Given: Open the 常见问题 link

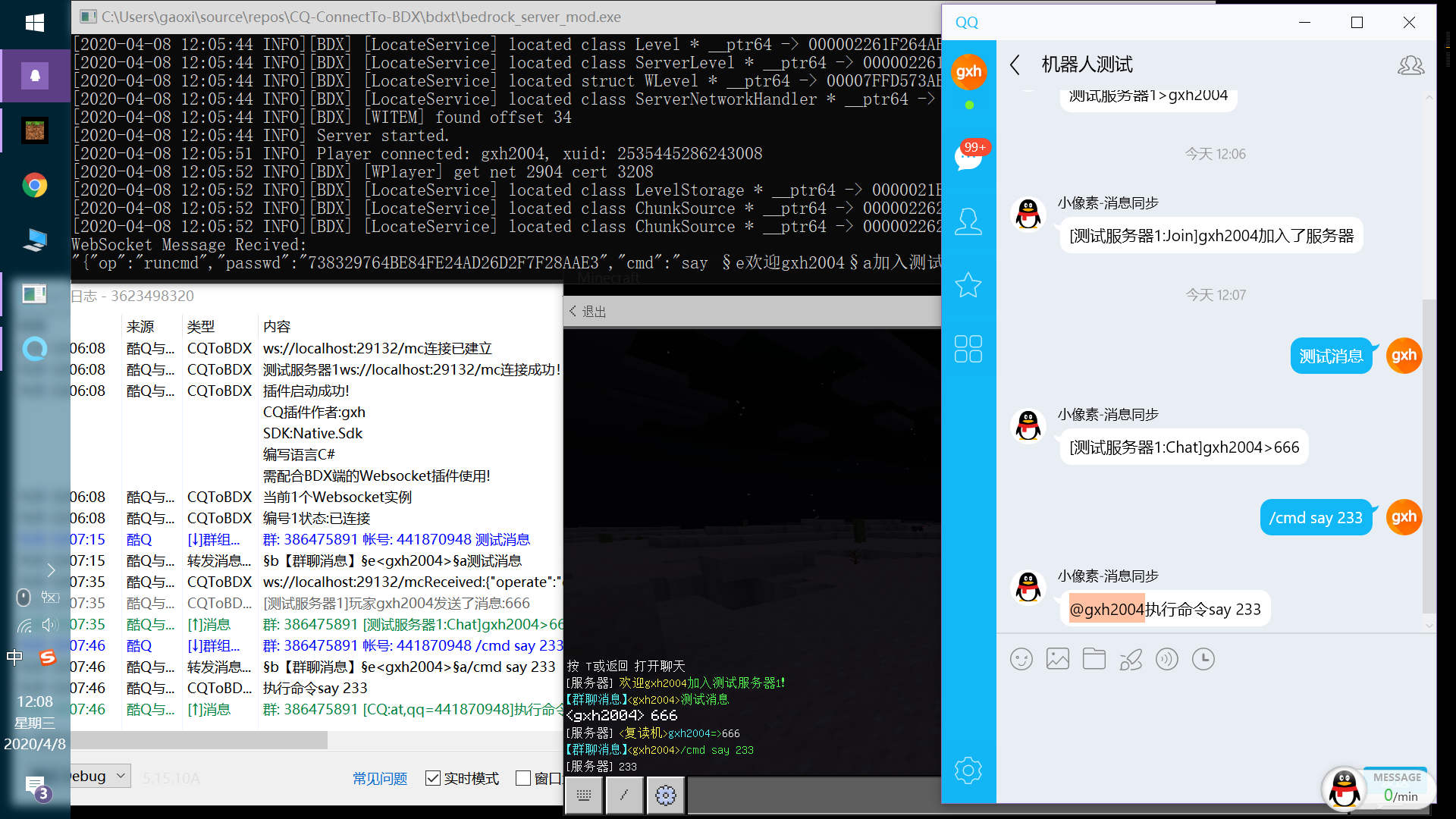Looking at the screenshot, I should point(380,779).
